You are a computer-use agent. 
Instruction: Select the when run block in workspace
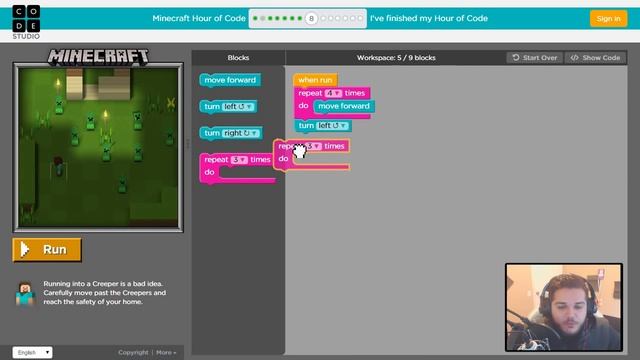click(315, 80)
